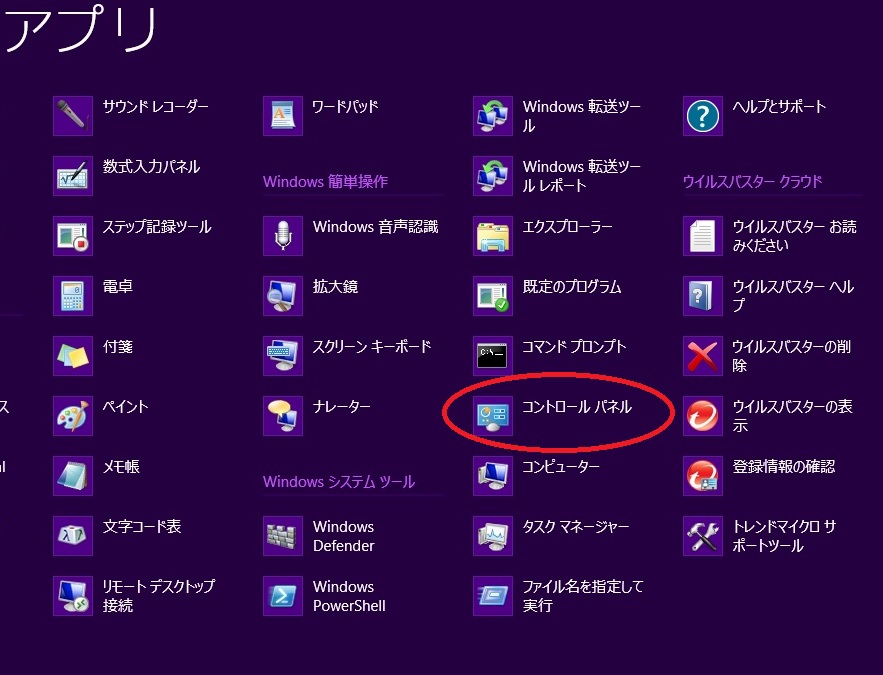Open ウイルスバスター お読みください document icon
The image size is (883, 675).
coord(703,236)
